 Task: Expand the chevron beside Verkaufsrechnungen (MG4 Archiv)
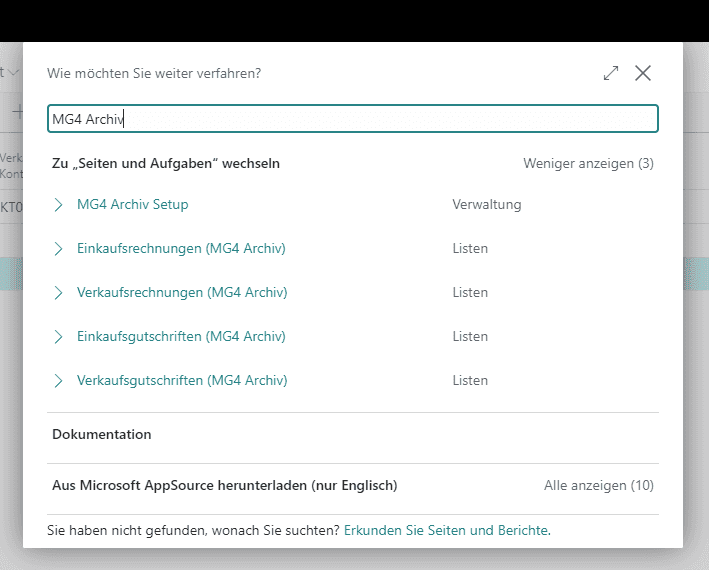[58, 293]
